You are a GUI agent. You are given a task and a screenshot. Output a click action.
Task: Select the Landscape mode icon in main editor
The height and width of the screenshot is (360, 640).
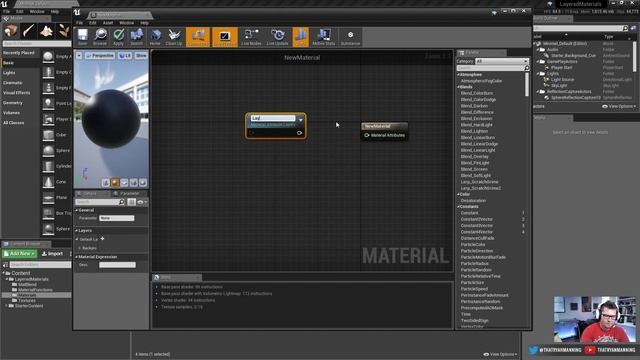tap(46, 31)
